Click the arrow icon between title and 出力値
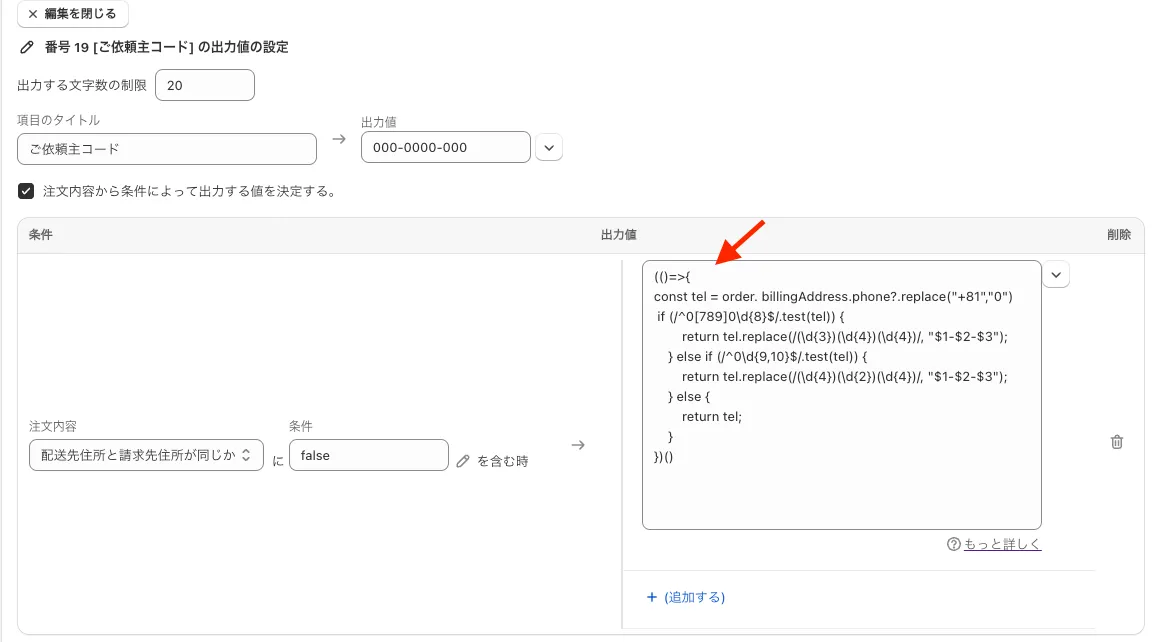 tap(339, 139)
